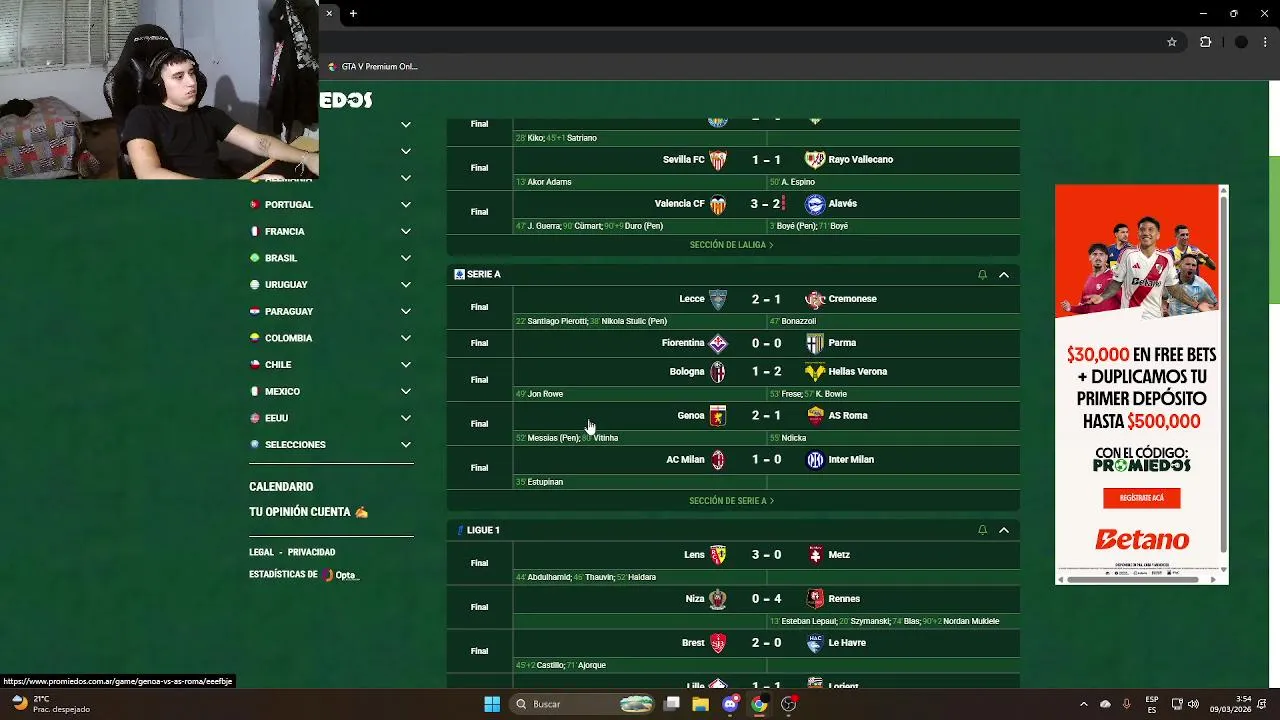Image resolution: width=1280 pixels, height=720 pixels.
Task: Click the Rayo Vallecano crest
Action: (x=815, y=160)
